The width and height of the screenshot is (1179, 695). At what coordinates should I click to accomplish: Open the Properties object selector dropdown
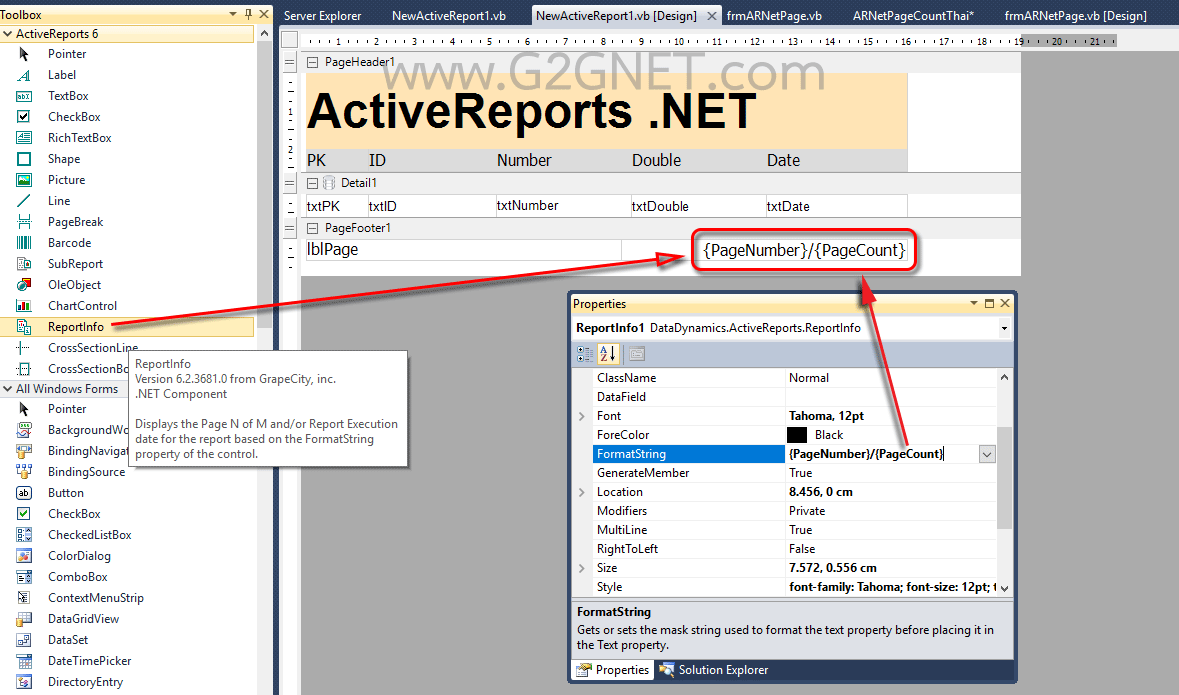pos(1004,329)
